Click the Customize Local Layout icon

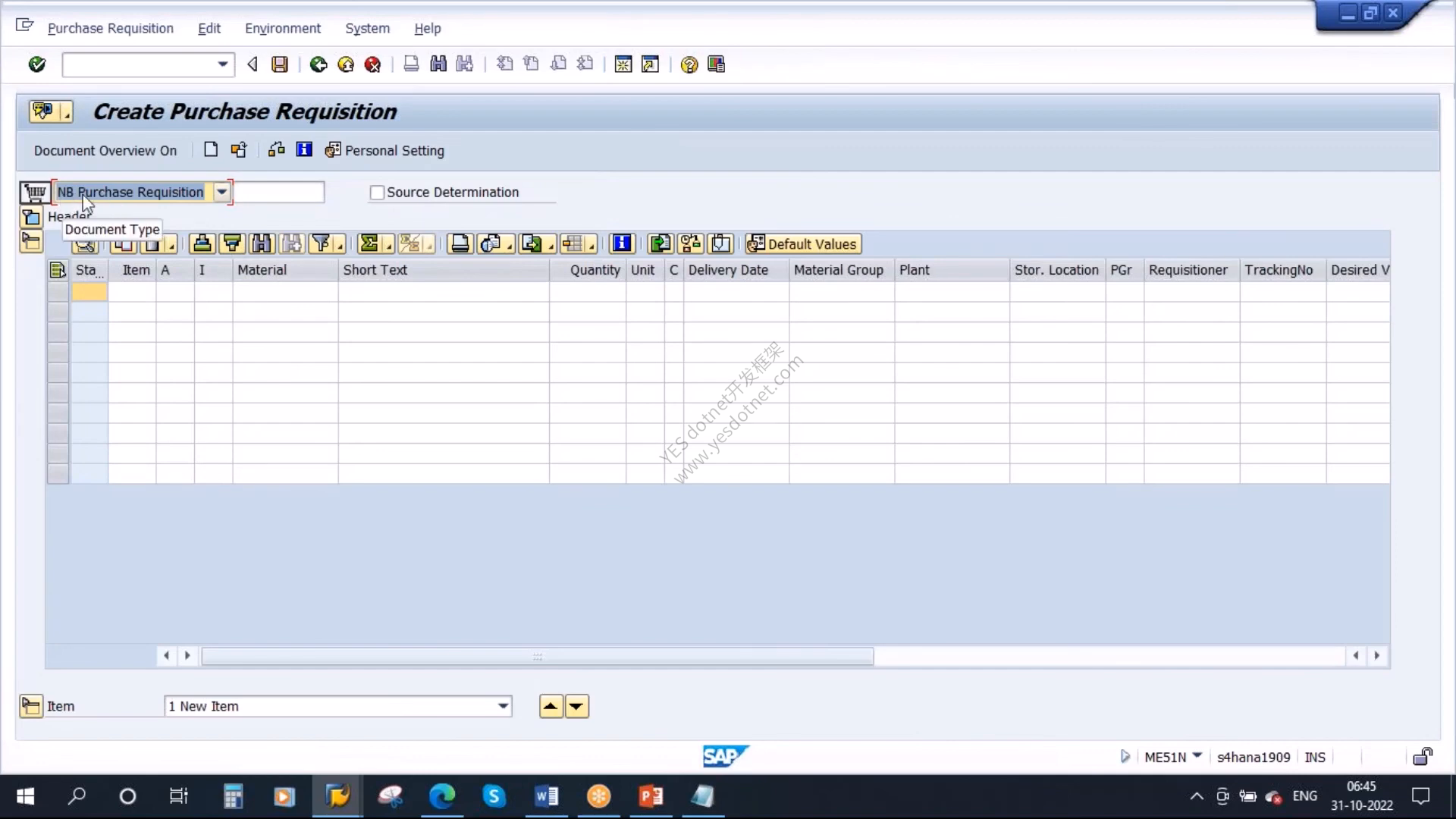coord(716,64)
